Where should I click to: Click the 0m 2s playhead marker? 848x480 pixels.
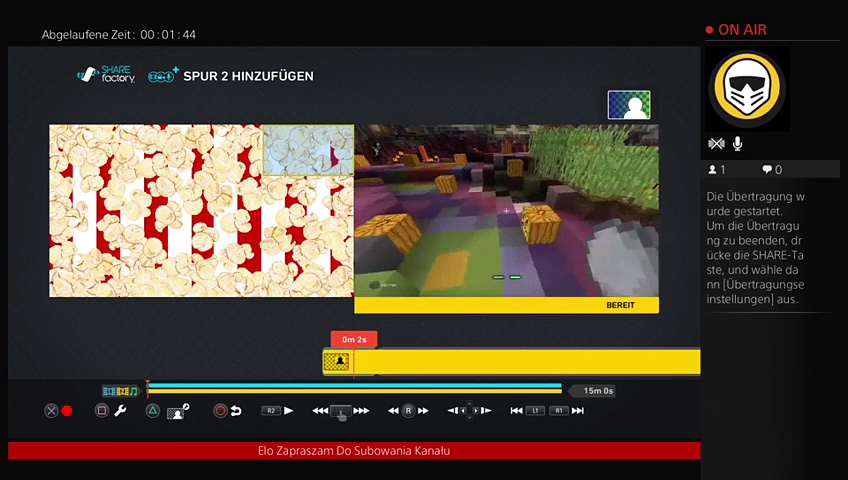tap(354, 340)
